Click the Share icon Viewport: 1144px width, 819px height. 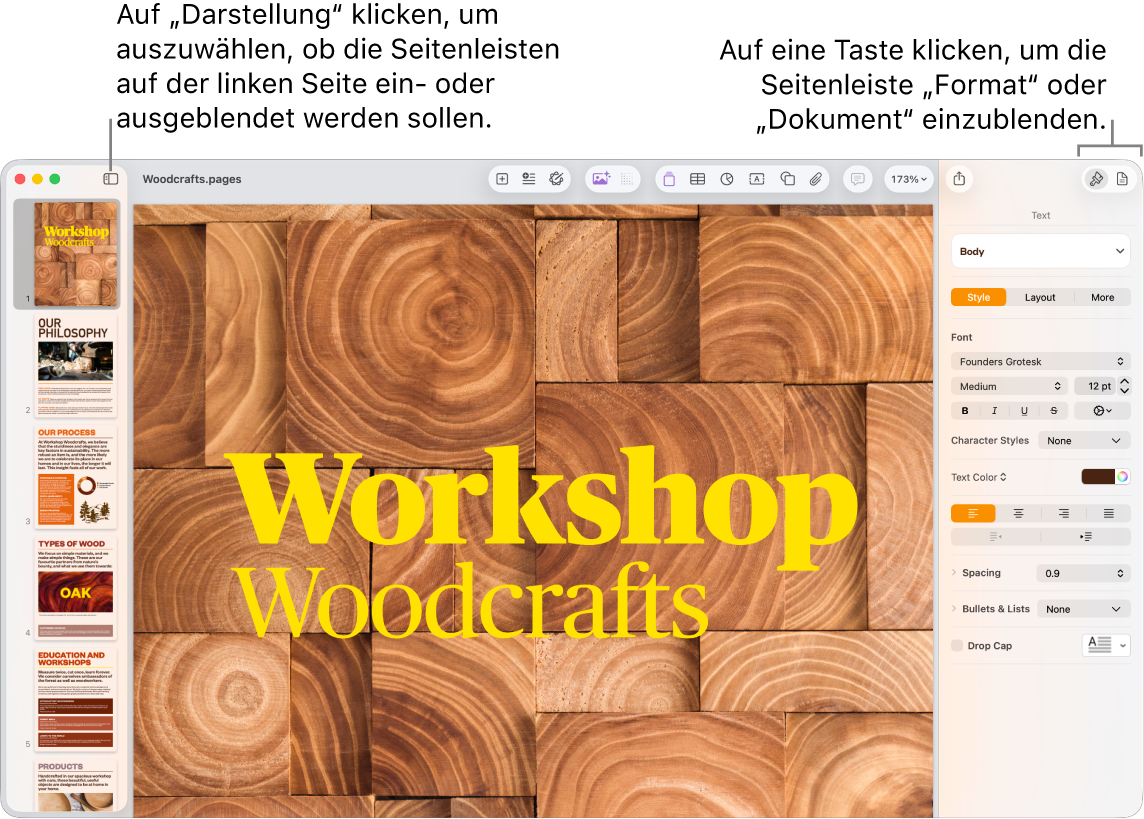[x=959, y=179]
